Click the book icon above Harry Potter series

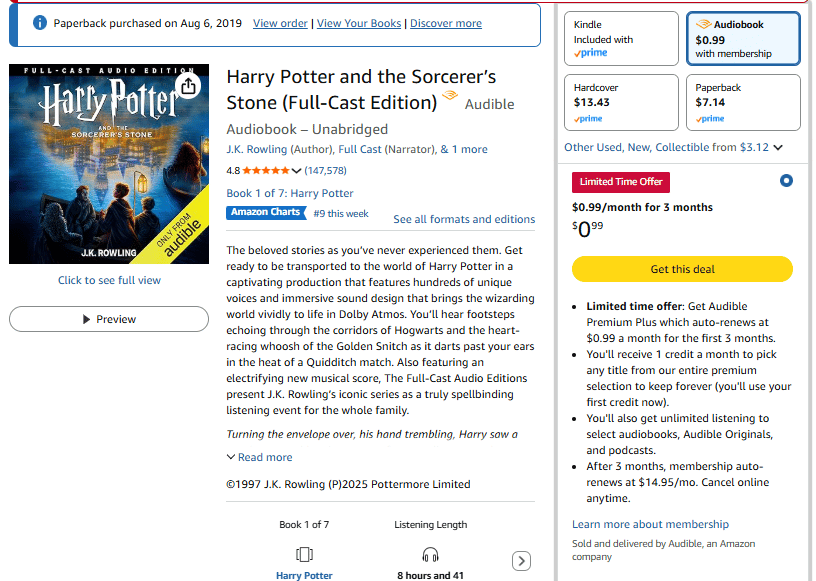pos(304,554)
